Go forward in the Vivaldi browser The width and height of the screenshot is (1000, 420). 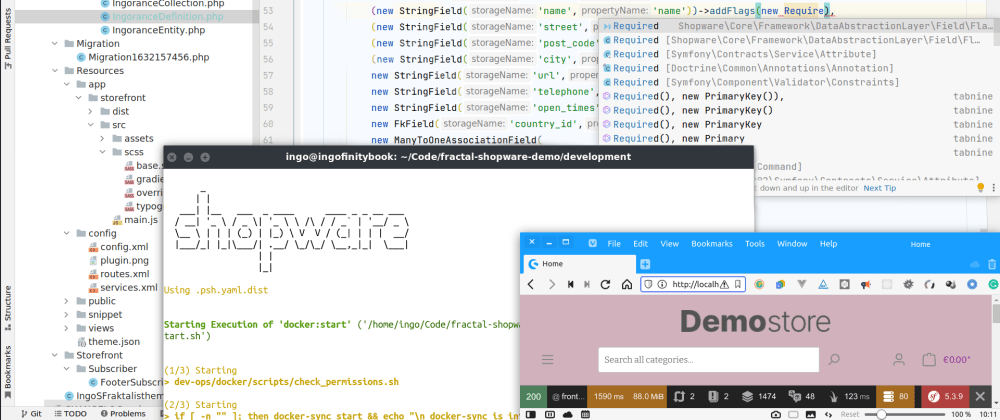point(552,284)
